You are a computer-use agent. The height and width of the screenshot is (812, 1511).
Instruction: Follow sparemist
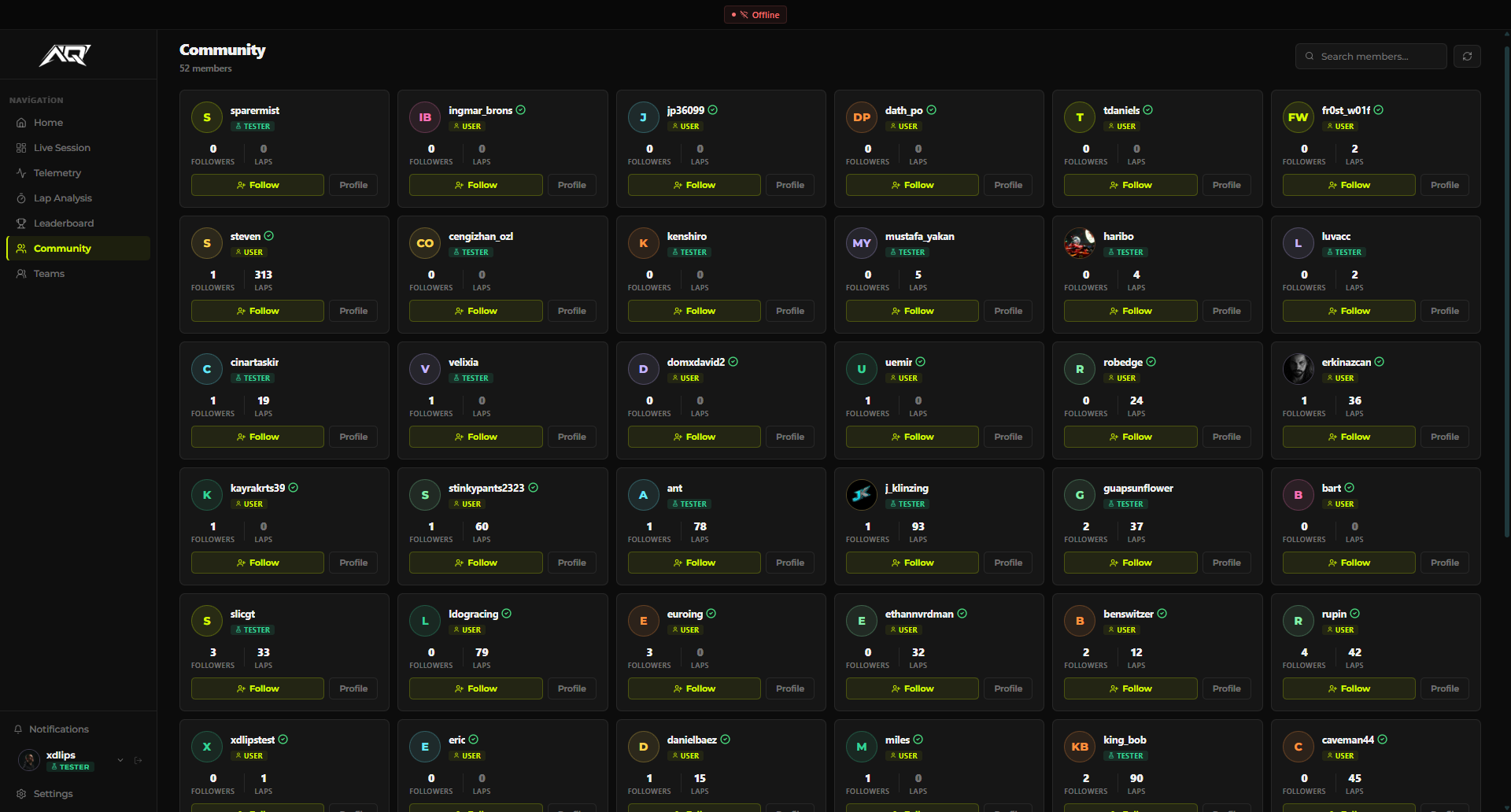(x=257, y=185)
